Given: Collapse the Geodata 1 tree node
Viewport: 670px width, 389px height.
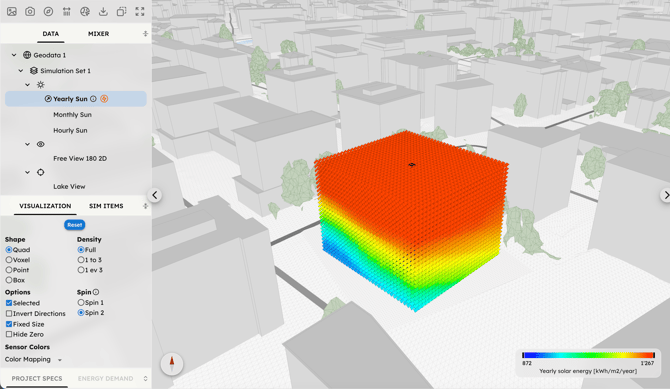Looking at the screenshot, I should (x=14, y=55).
